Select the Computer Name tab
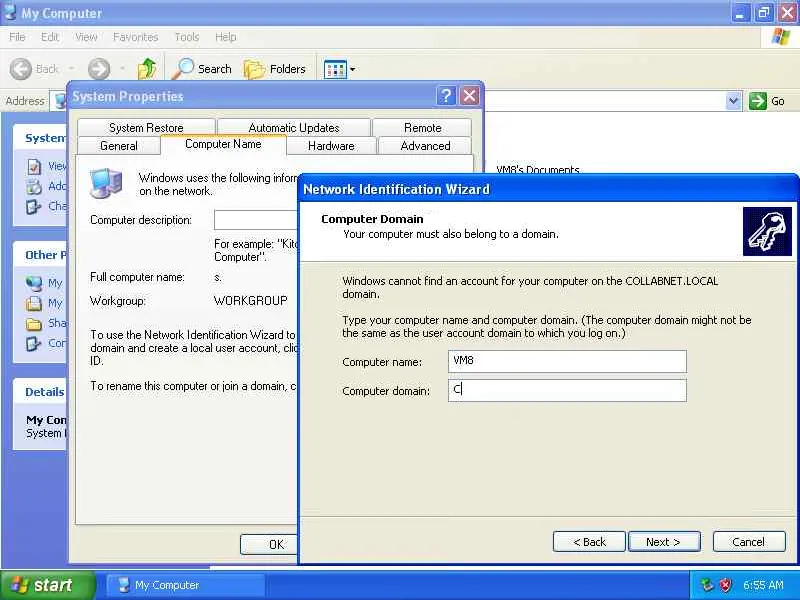This screenshot has width=800, height=600. 223,144
